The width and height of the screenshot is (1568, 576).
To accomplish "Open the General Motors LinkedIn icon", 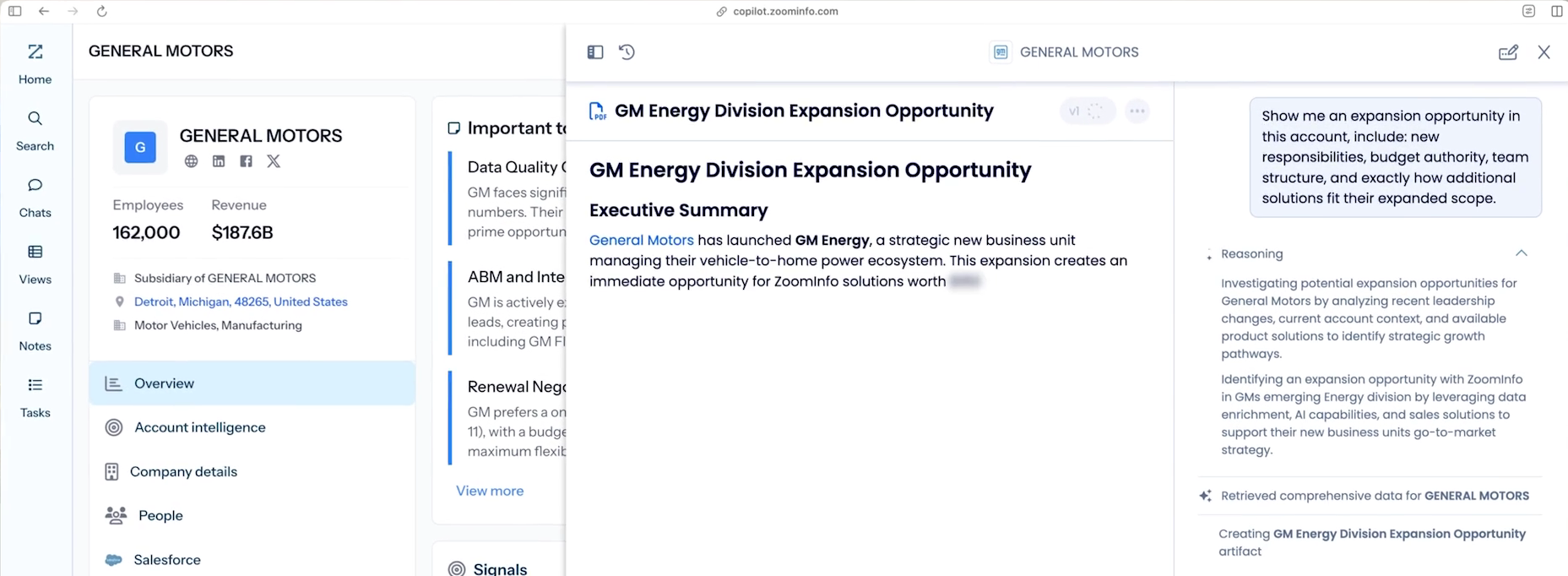I will coord(219,161).
